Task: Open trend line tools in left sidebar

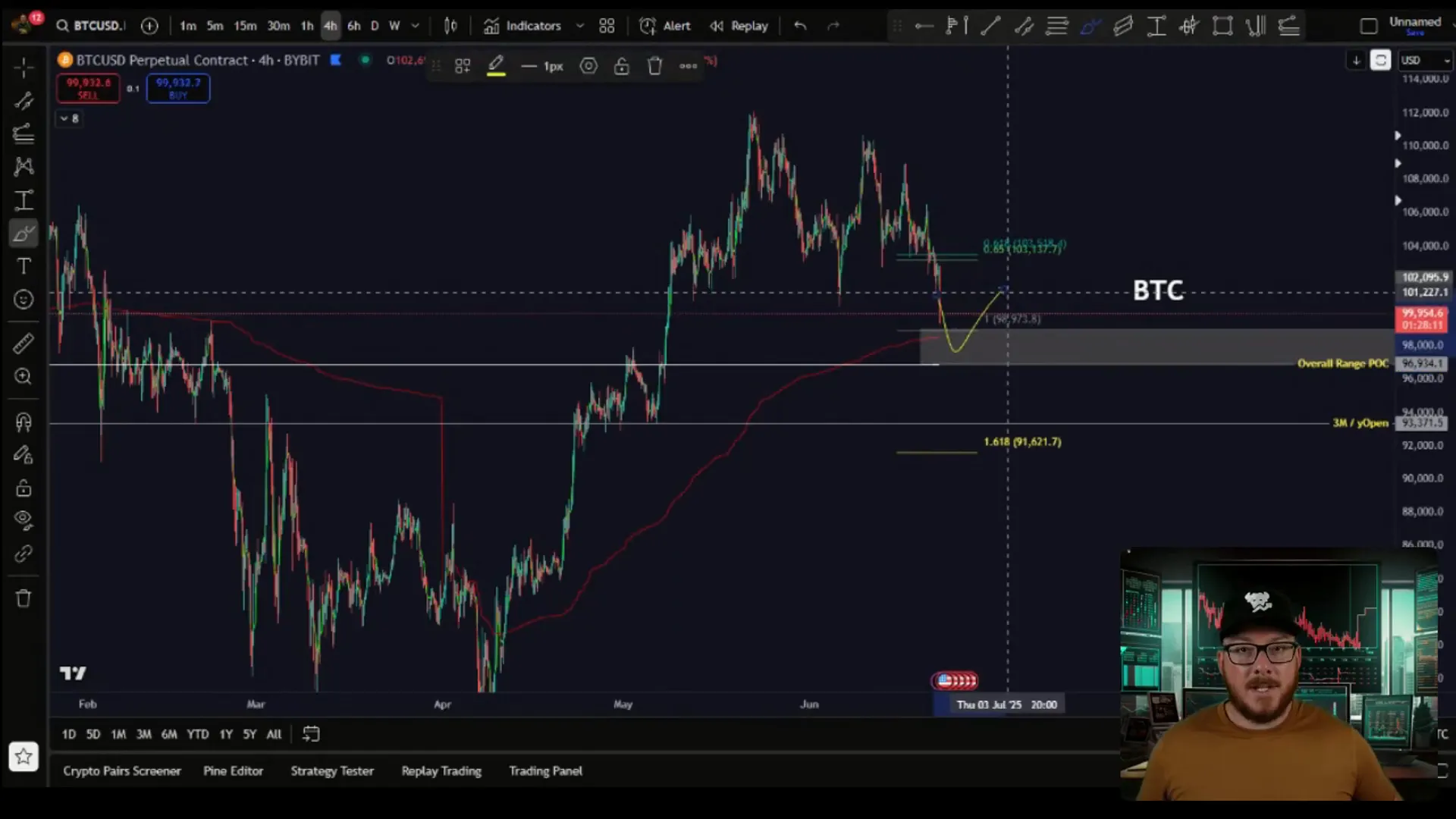Action: pyautogui.click(x=24, y=101)
